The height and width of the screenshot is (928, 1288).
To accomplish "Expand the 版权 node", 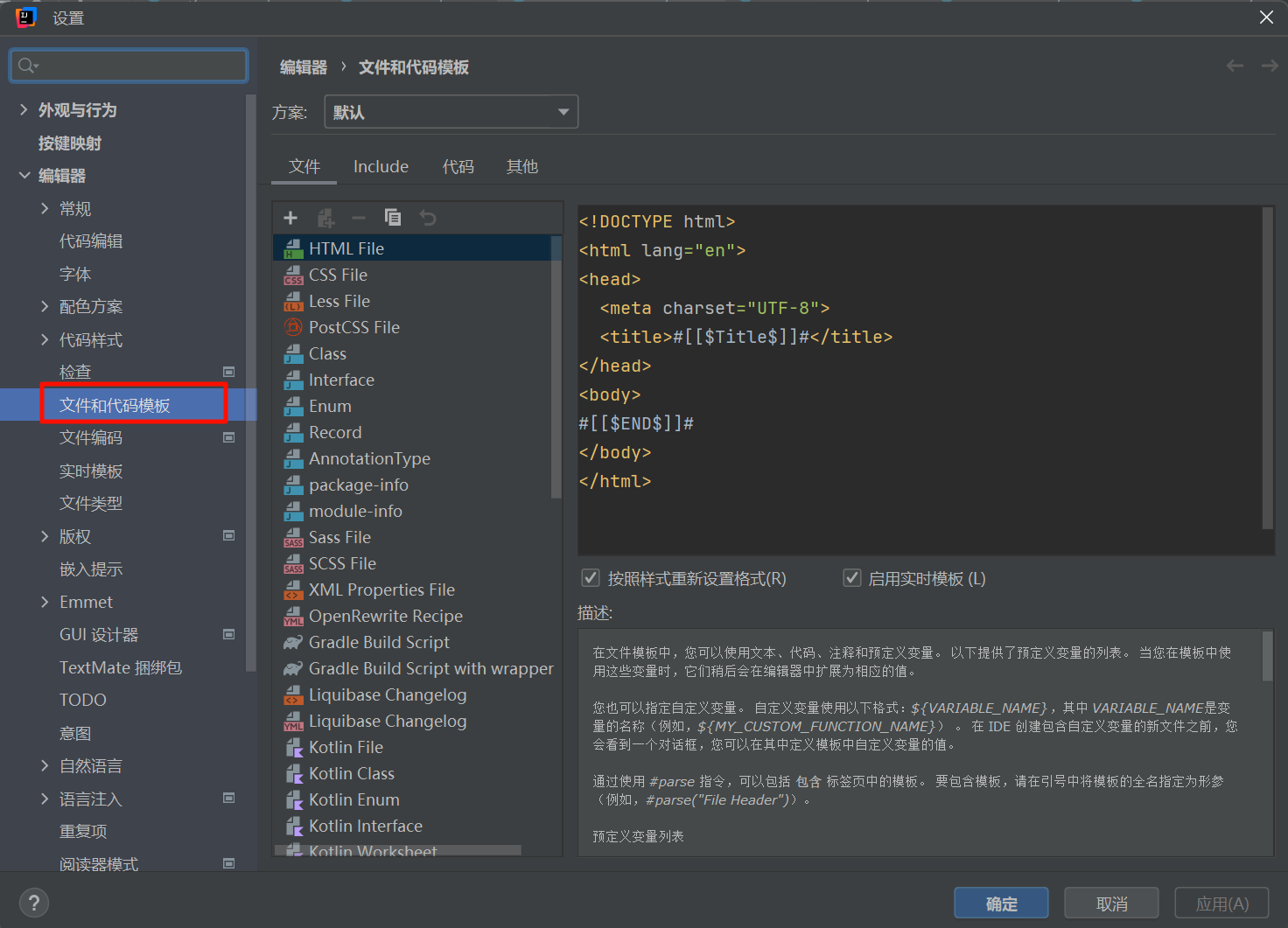I will 45,536.
